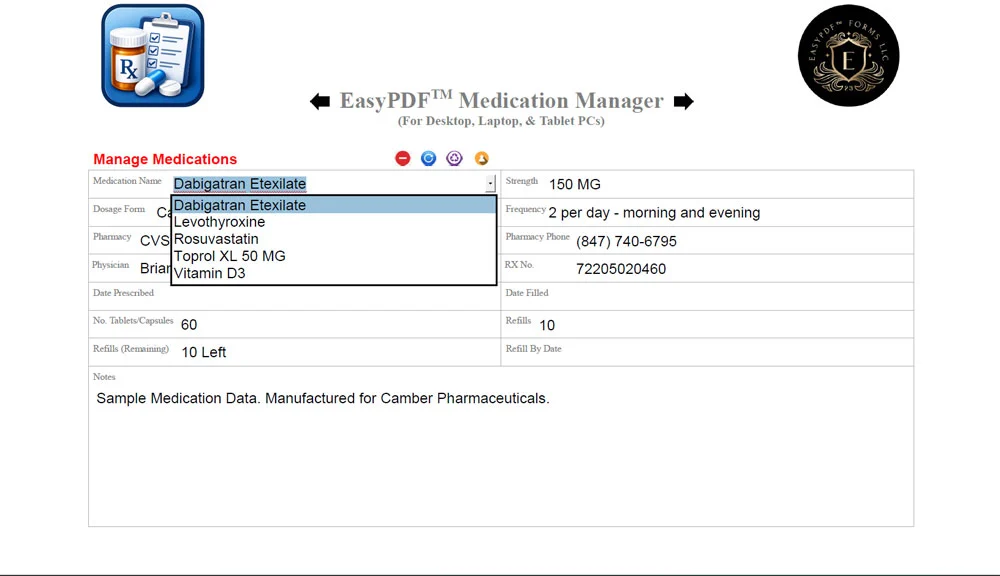Click the No. Tablets/Capsules field showing 60
Viewport: 1000px width, 576px height.
pos(337,325)
